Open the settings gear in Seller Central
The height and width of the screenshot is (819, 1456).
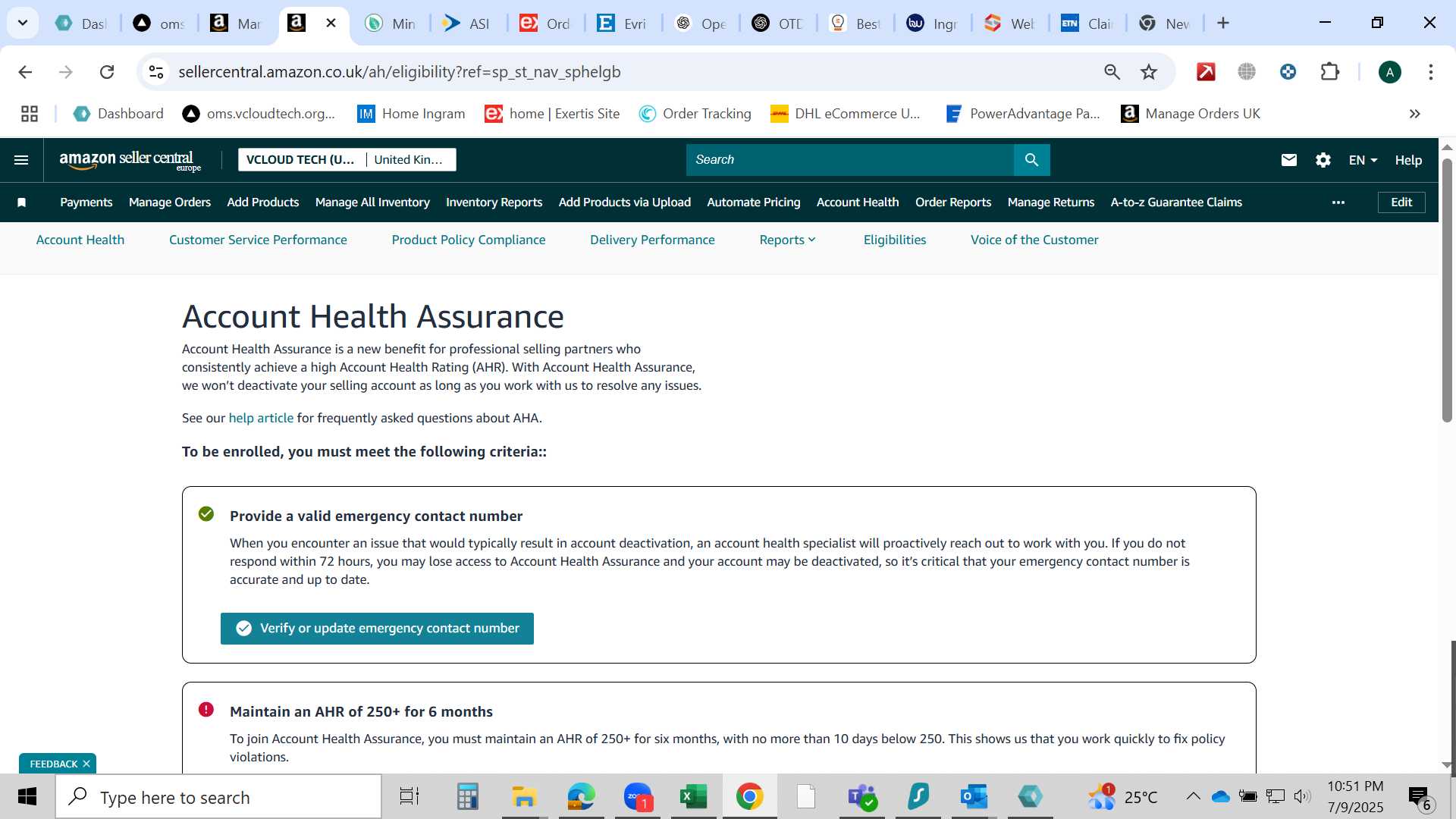coord(1323,160)
